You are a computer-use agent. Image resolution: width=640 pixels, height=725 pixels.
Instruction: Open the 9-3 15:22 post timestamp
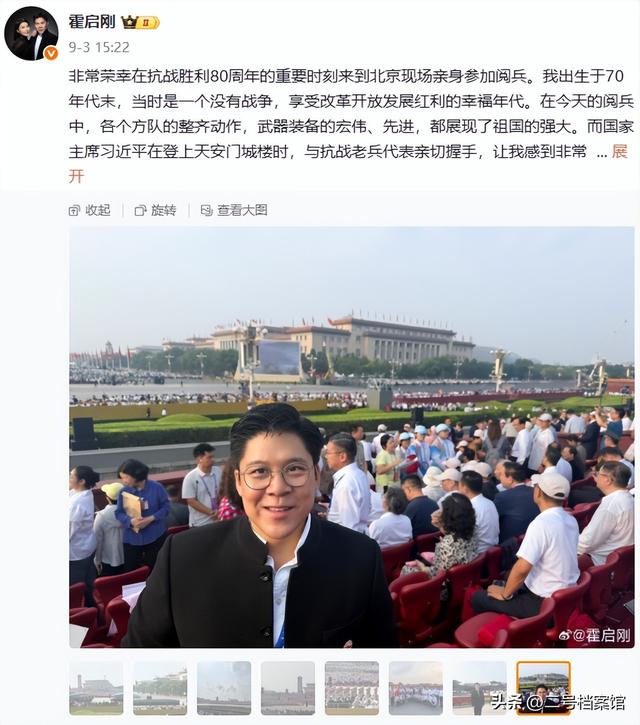click(x=99, y=47)
